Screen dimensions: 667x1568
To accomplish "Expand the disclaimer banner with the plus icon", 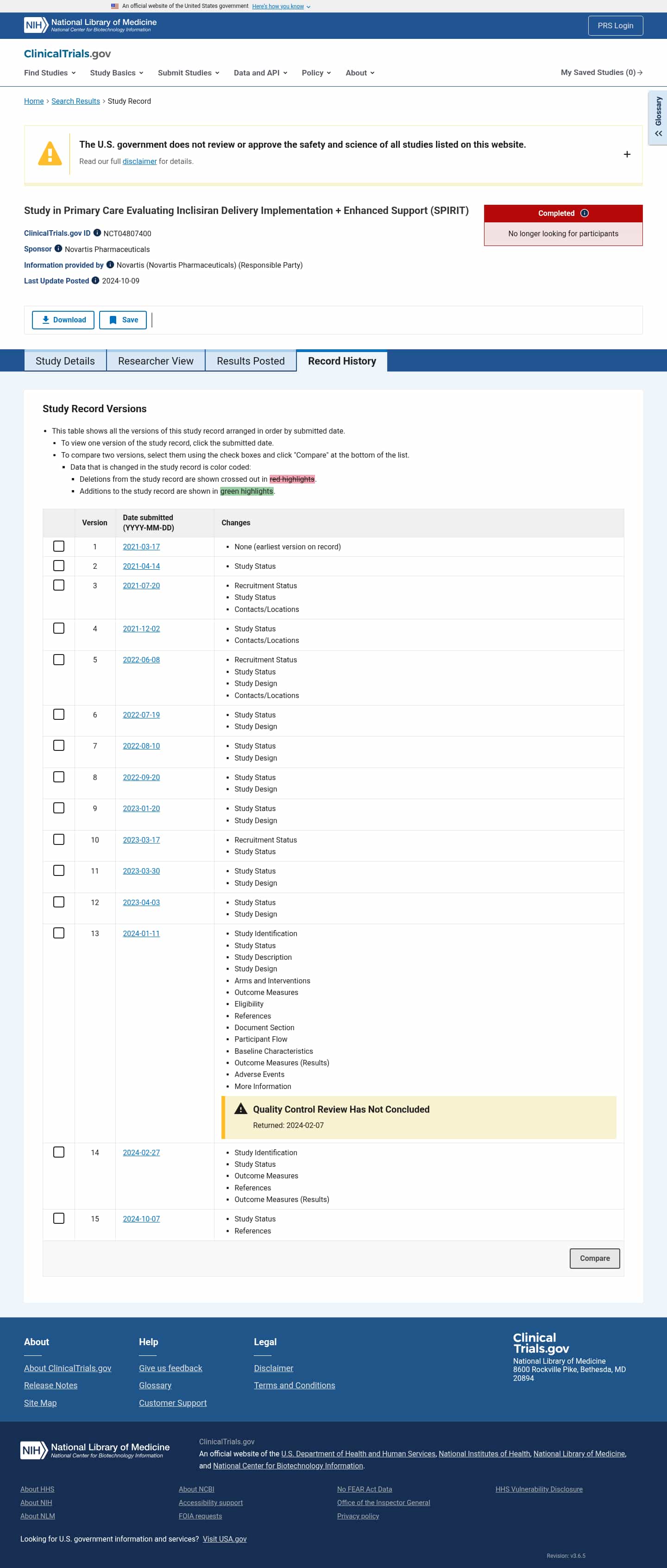I will coord(627,154).
